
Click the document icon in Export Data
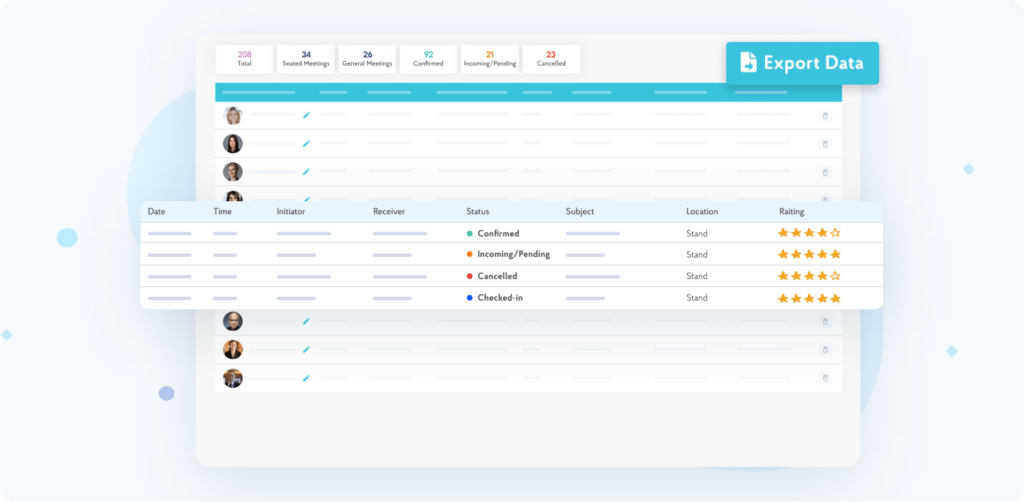[748, 63]
